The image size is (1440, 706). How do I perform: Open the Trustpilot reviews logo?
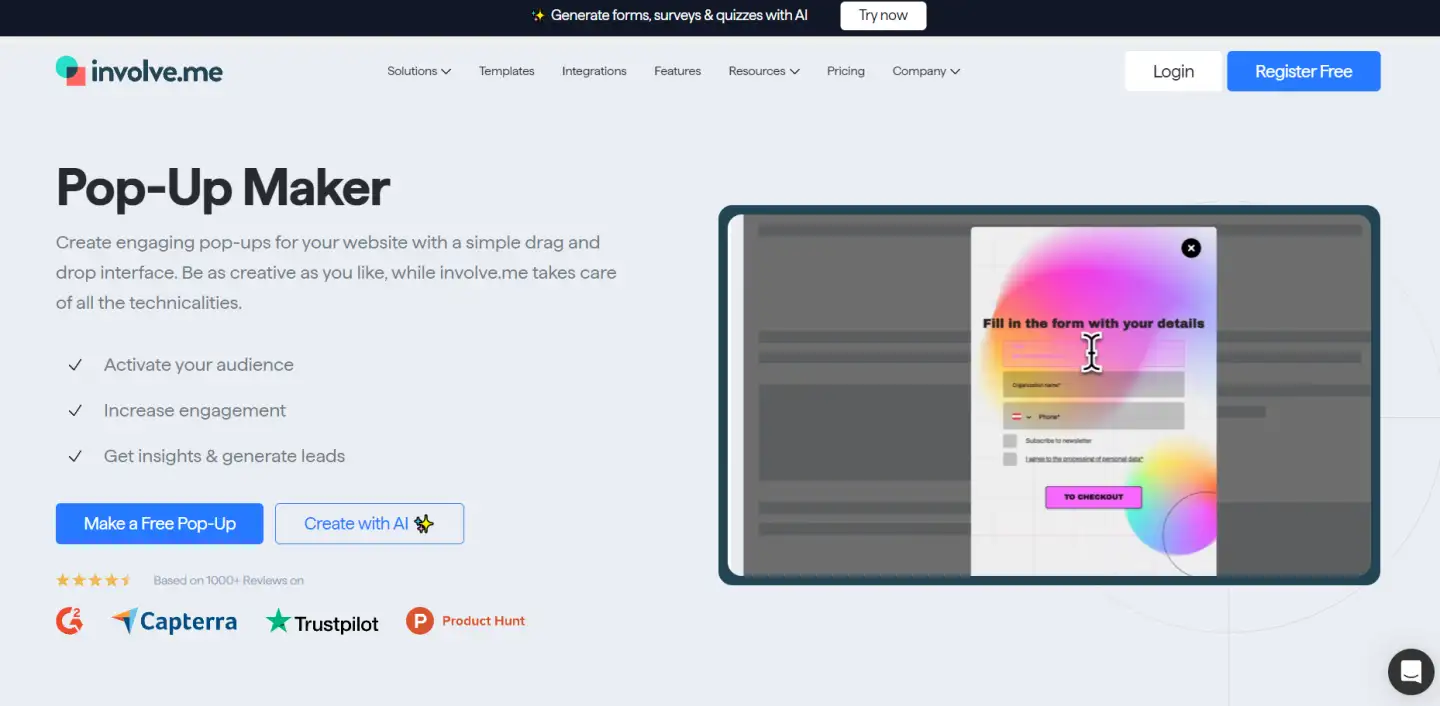click(322, 622)
